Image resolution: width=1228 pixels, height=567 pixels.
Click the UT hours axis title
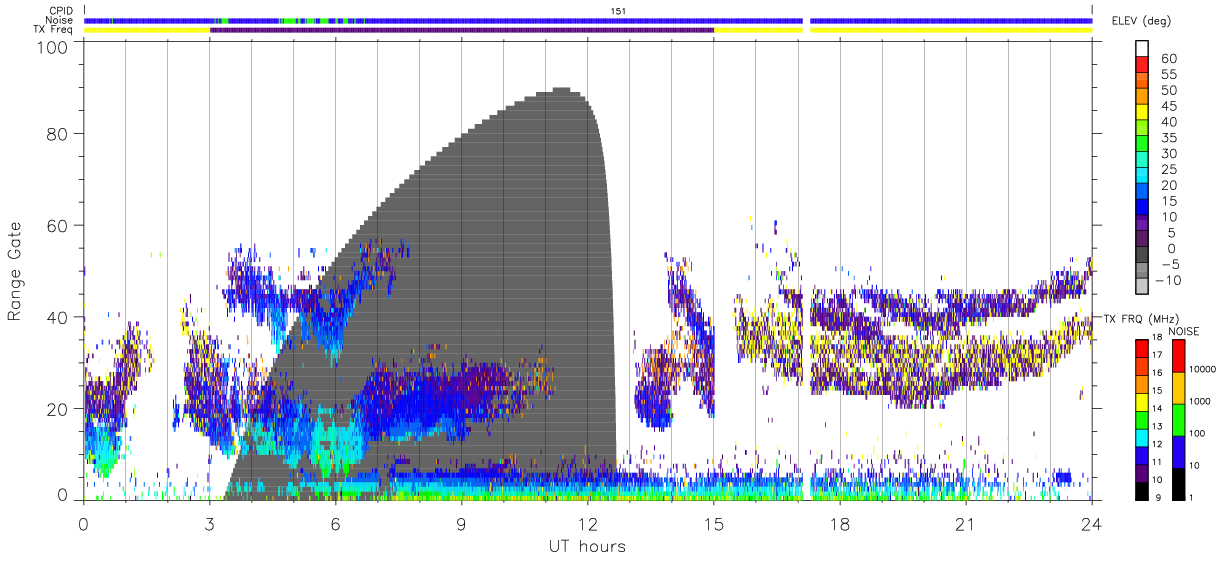click(586, 547)
